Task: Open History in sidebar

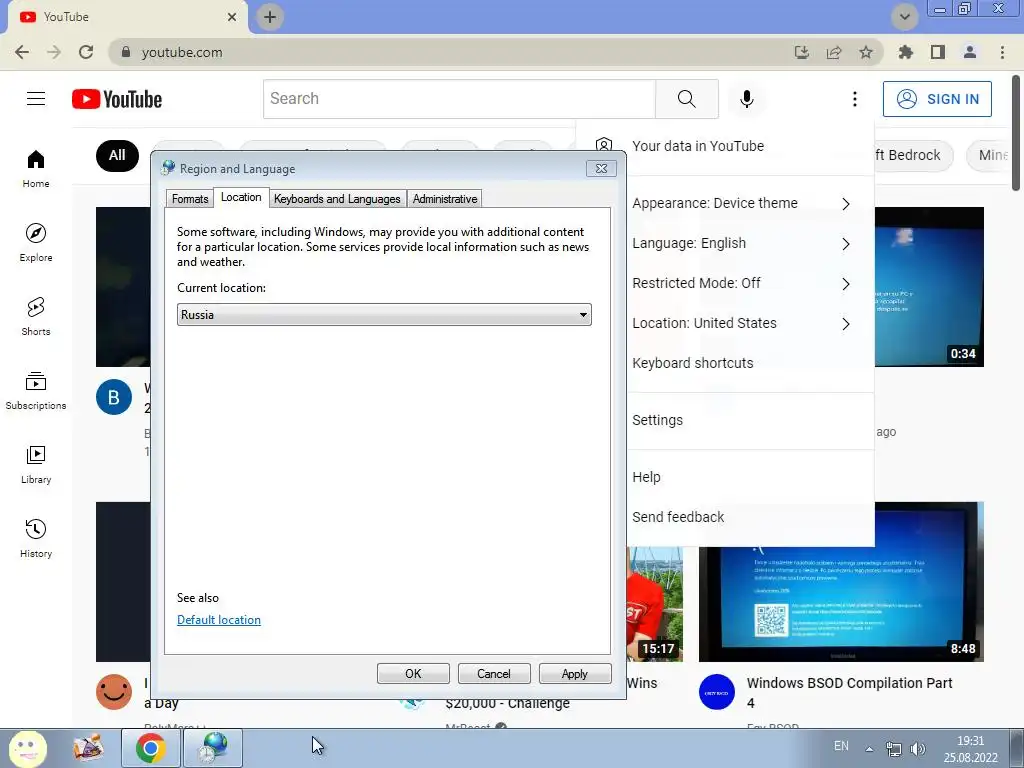Action: [36, 538]
